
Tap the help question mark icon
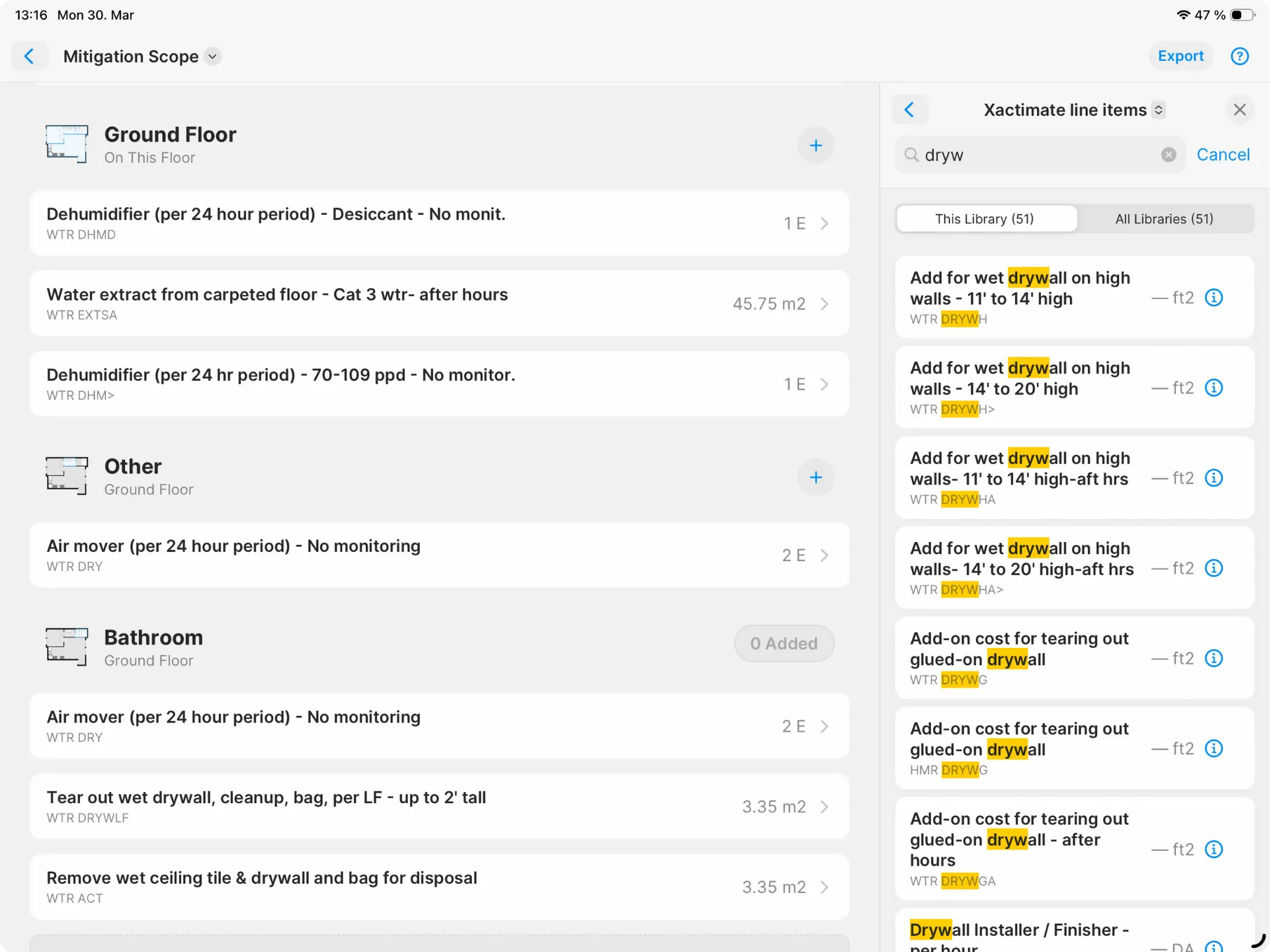[x=1239, y=56]
